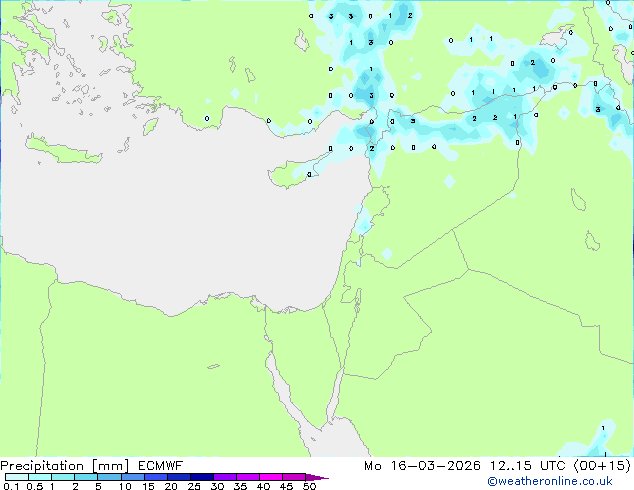
Task: Click the purple over-50 arrow tip of legend
Action: 317,477
